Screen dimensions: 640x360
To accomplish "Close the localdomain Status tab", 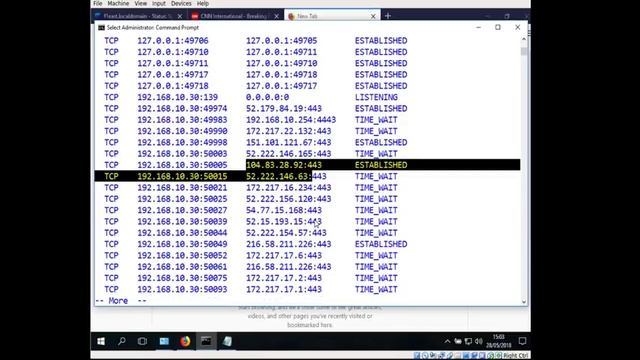I will pos(180,16).
